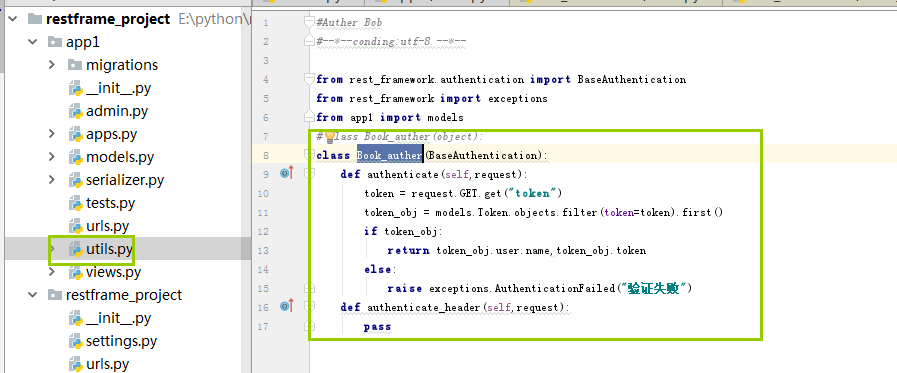Collapse the inner restframe_project folder chevron
The width and height of the screenshot is (897, 373).
(x=33, y=295)
